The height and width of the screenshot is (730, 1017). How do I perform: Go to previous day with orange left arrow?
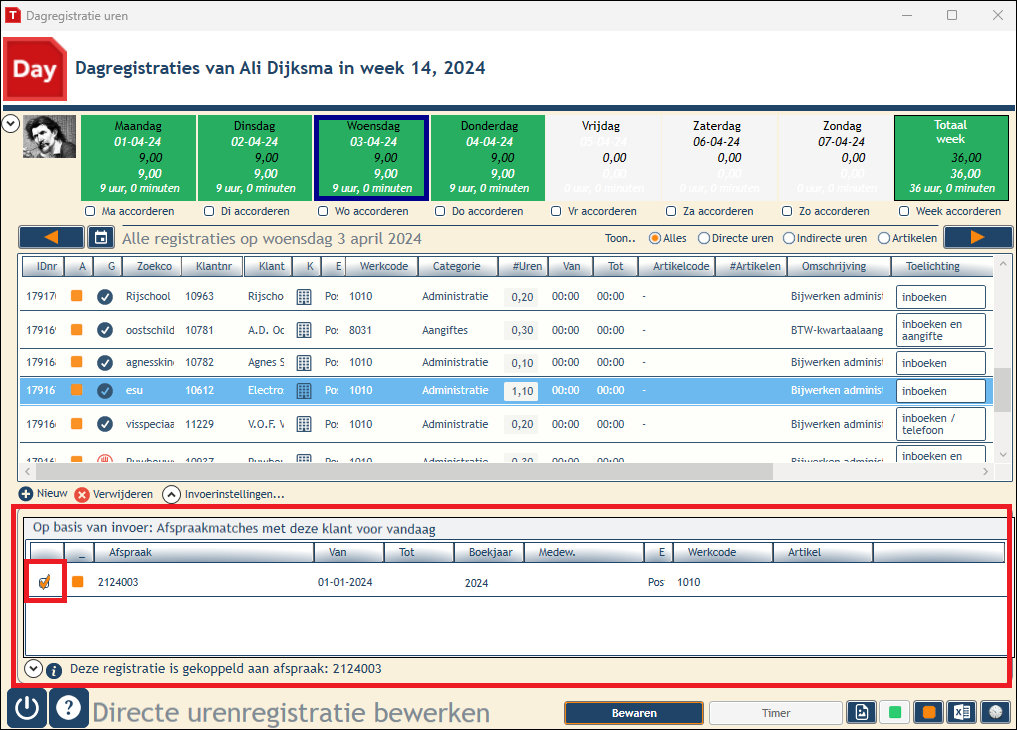51,238
